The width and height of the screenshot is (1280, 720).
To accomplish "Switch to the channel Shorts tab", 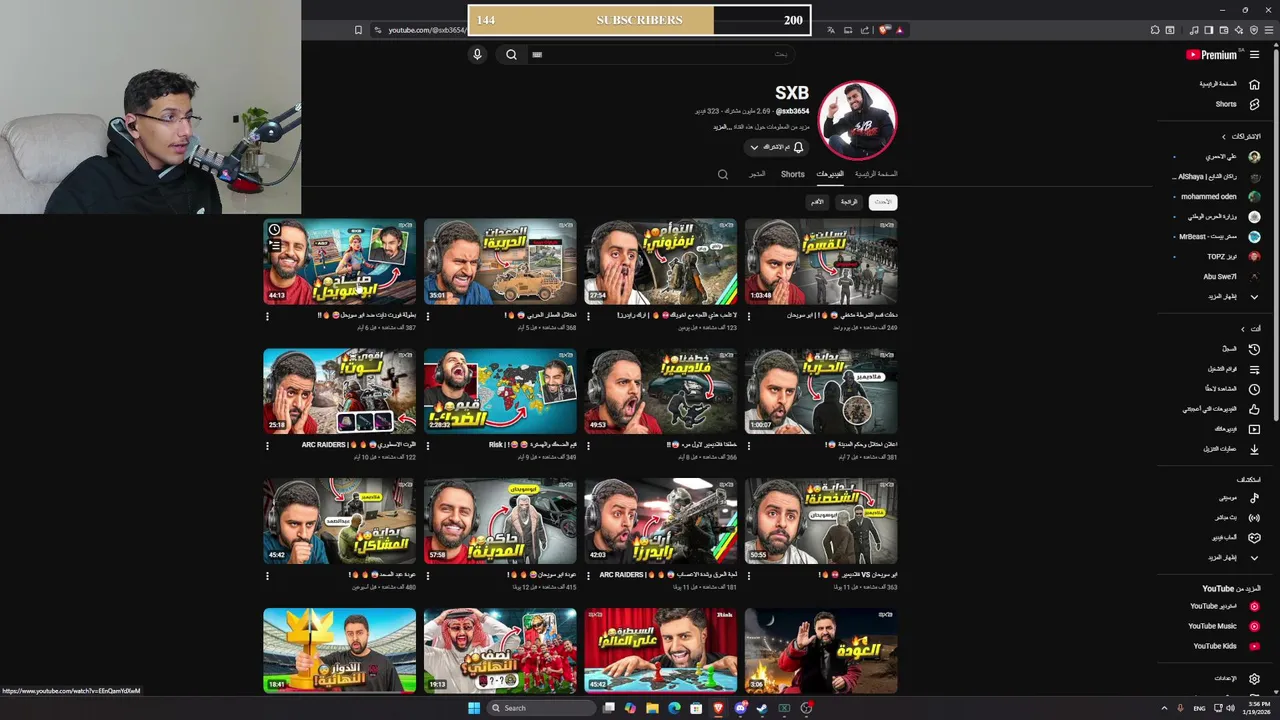I will [x=793, y=174].
